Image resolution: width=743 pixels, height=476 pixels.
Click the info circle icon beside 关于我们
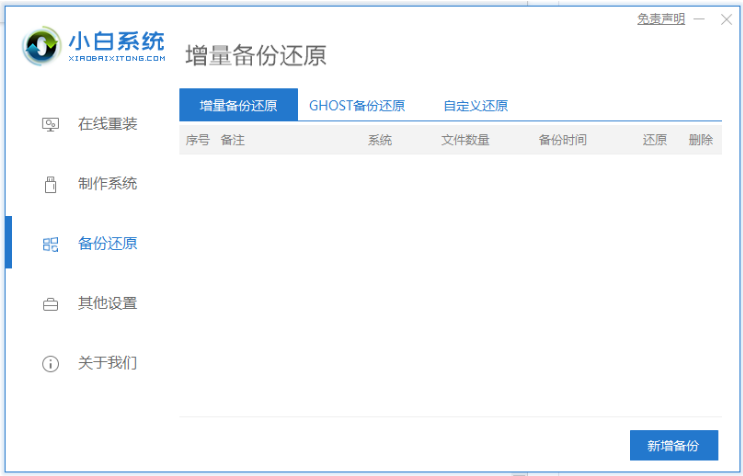click(x=50, y=364)
